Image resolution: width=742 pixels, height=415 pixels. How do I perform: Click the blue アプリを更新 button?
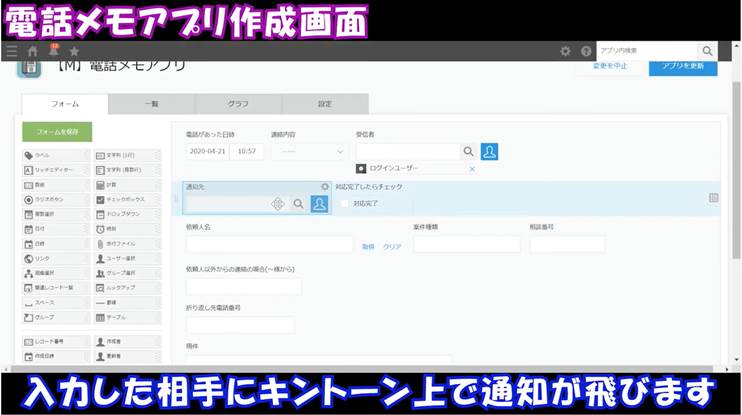(x=683, y=66)
